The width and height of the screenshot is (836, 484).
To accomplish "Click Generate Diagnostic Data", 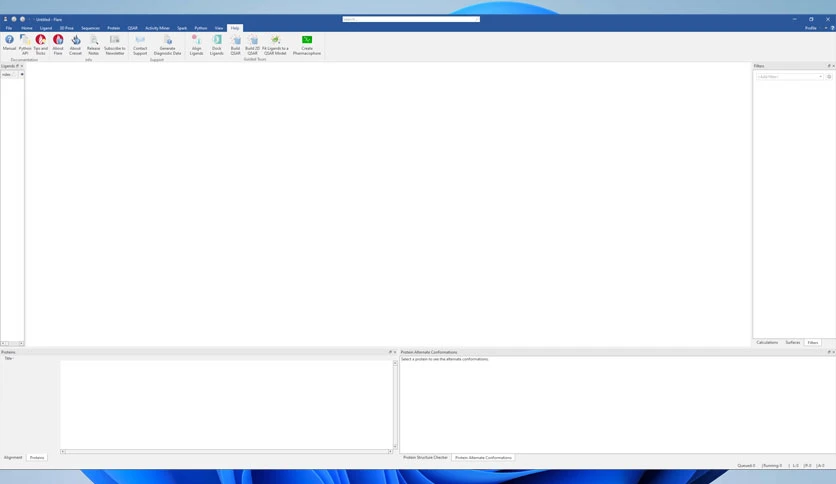I will (x=167, y=45).
